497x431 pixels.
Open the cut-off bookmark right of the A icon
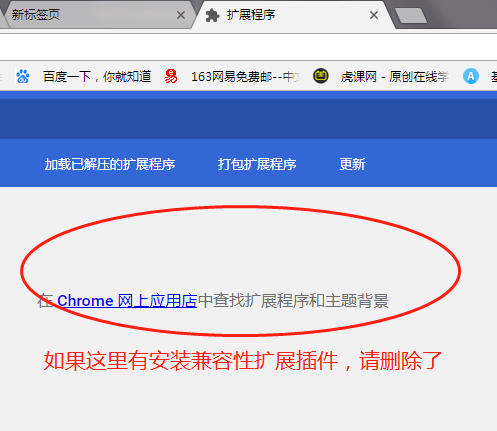(x=493, y=77)
